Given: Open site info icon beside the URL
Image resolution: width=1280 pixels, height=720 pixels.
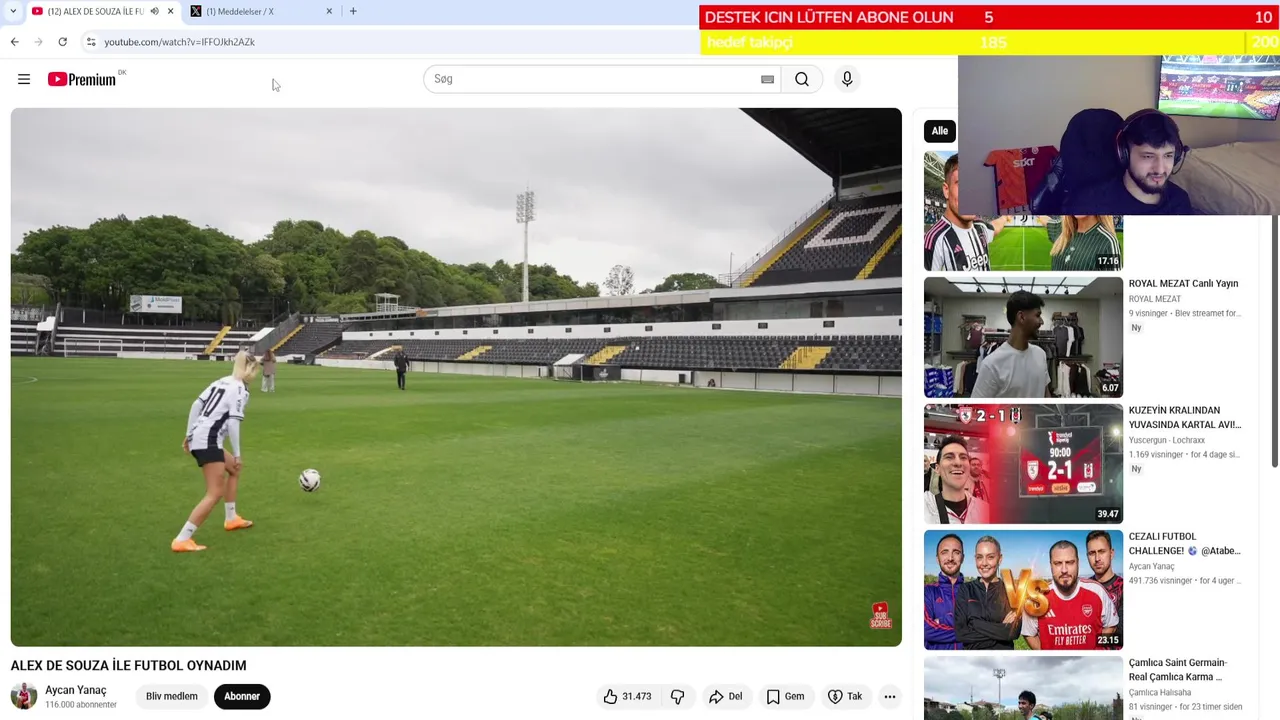Looking at the screenshot, I should (91, 42).
